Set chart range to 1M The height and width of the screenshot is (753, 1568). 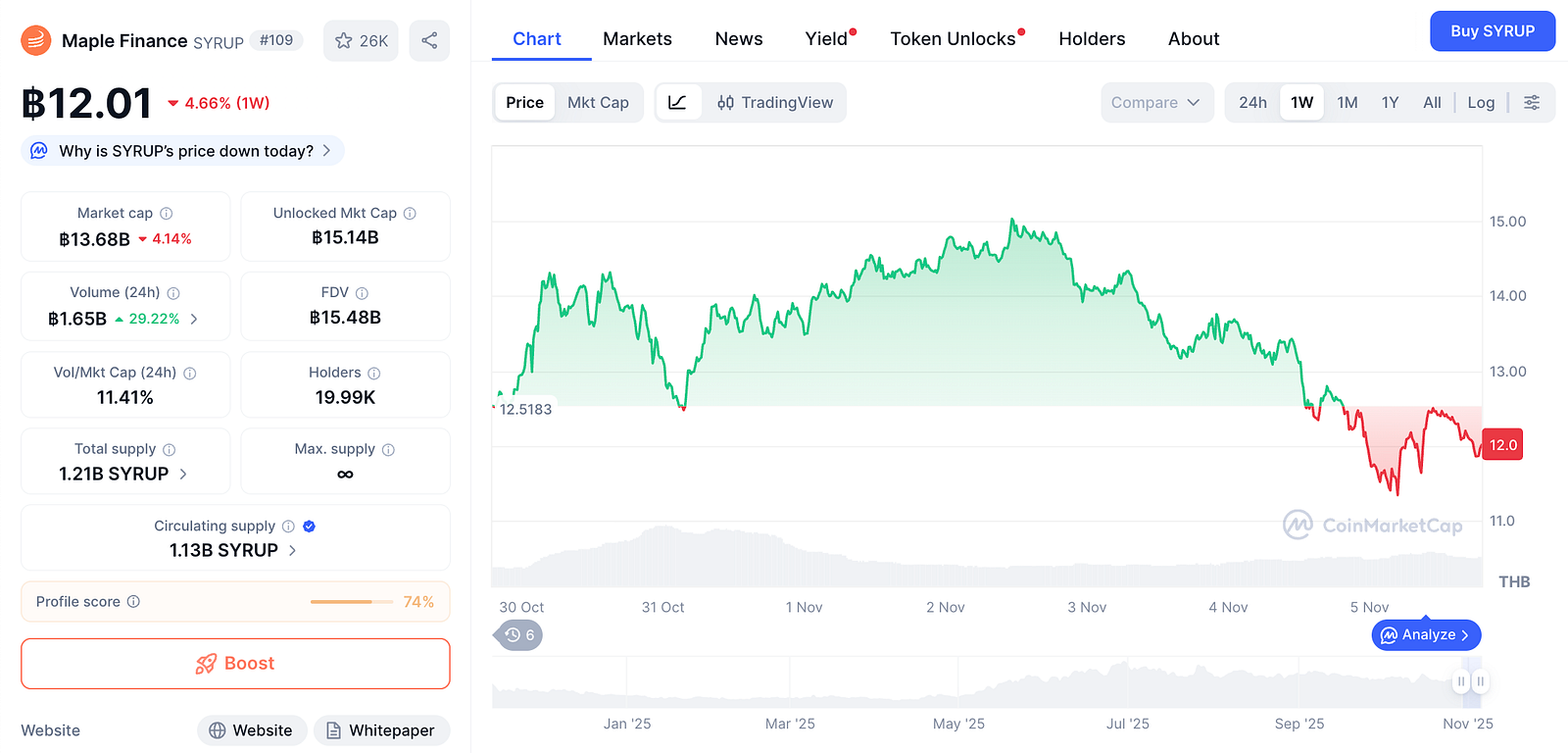coord(1347,102)
